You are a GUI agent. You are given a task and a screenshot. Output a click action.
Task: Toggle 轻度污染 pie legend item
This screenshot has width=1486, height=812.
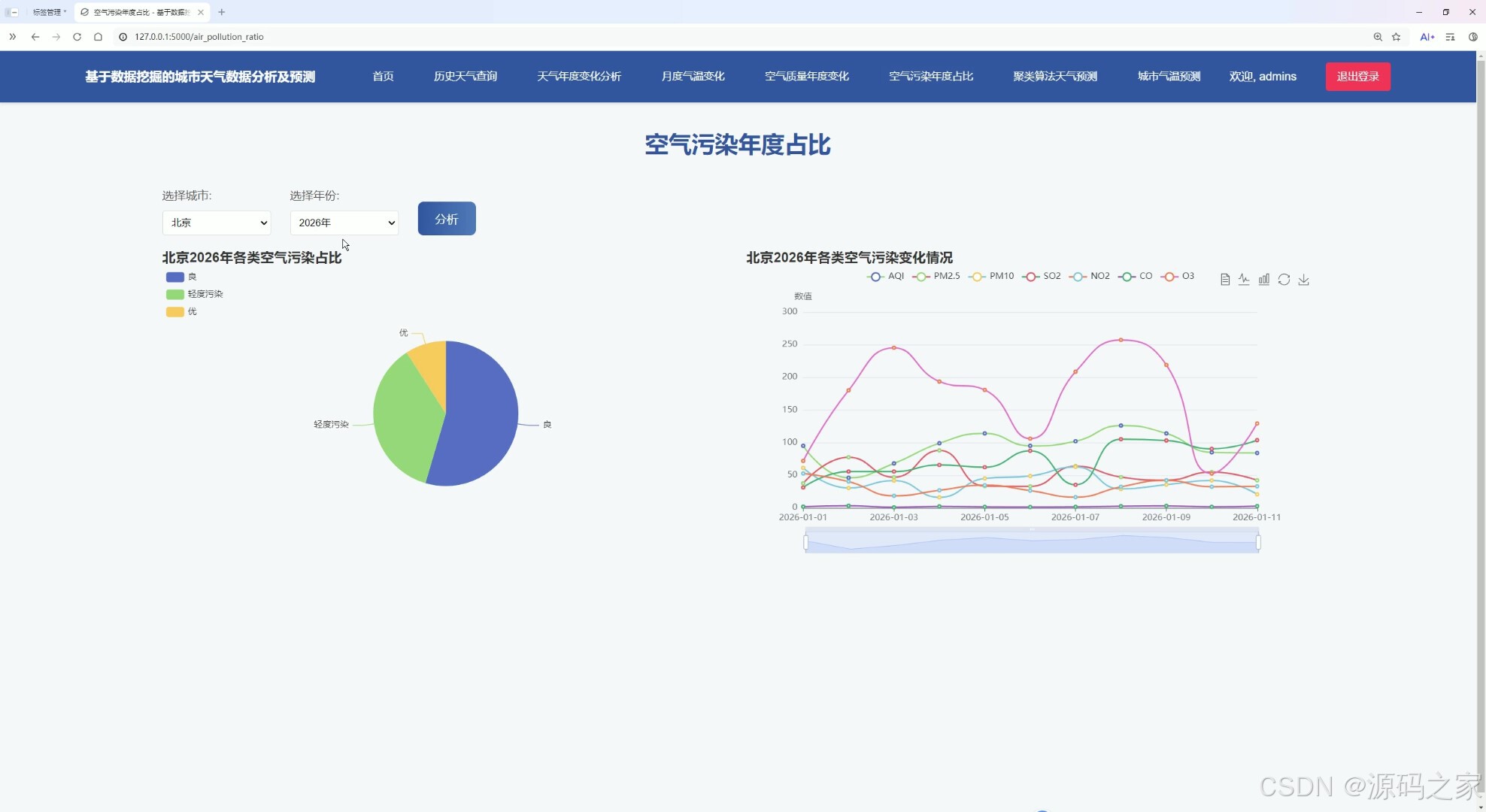click(195, 294)
